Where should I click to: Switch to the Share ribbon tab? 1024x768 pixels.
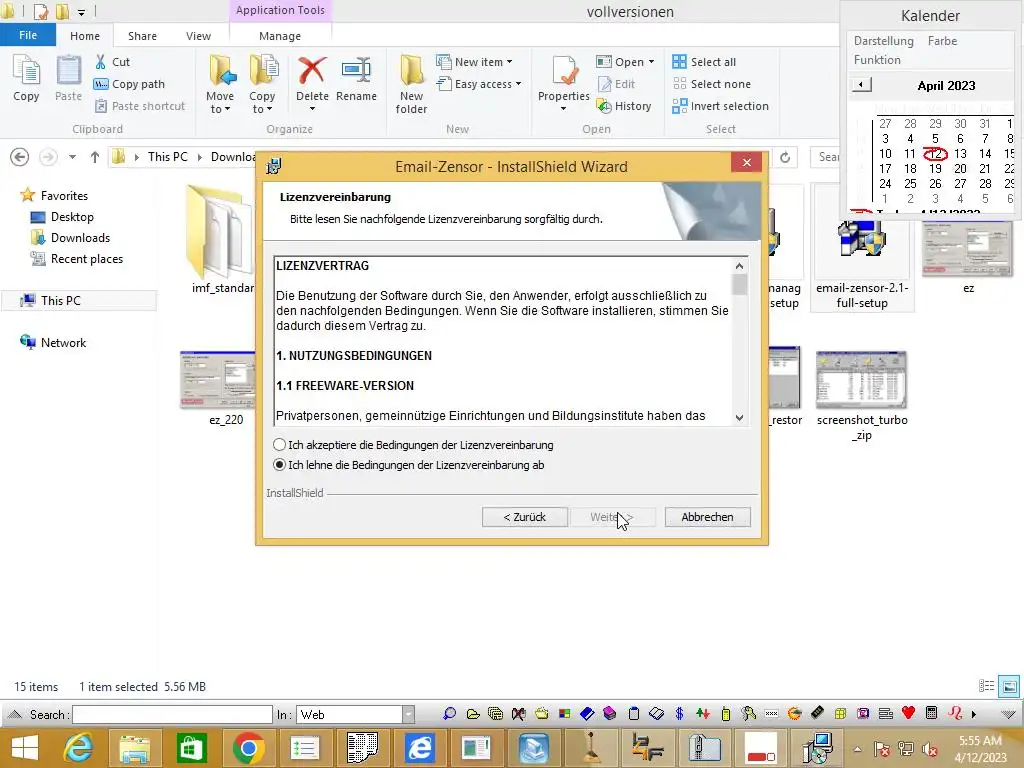(x=142, y=36)
